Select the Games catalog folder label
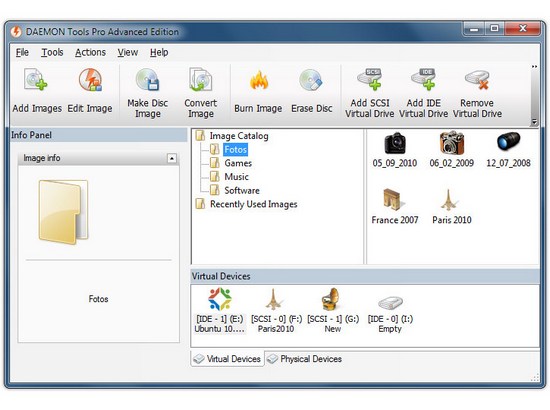Viewport: 550px width, 410px height. [238, 163]
